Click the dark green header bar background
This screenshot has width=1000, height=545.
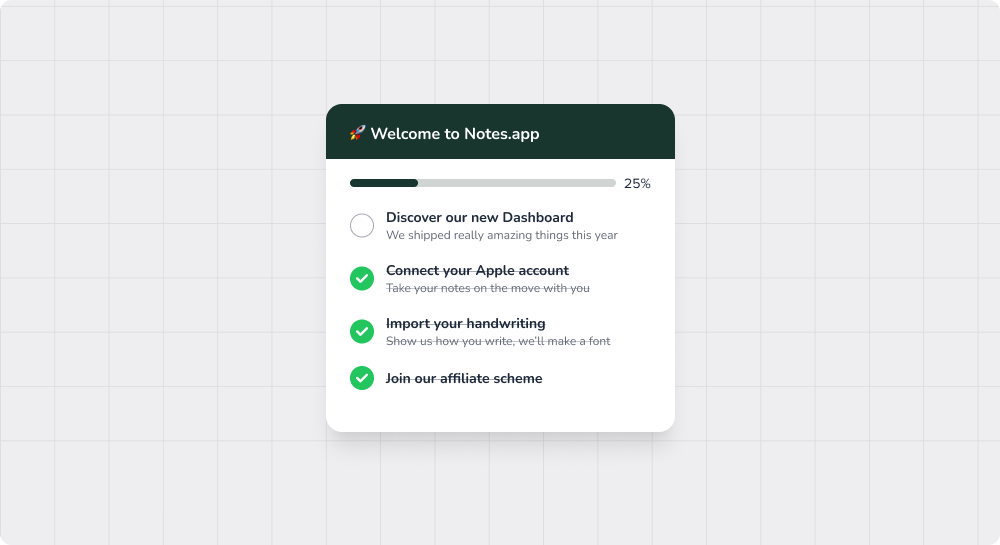coord(606,132)
